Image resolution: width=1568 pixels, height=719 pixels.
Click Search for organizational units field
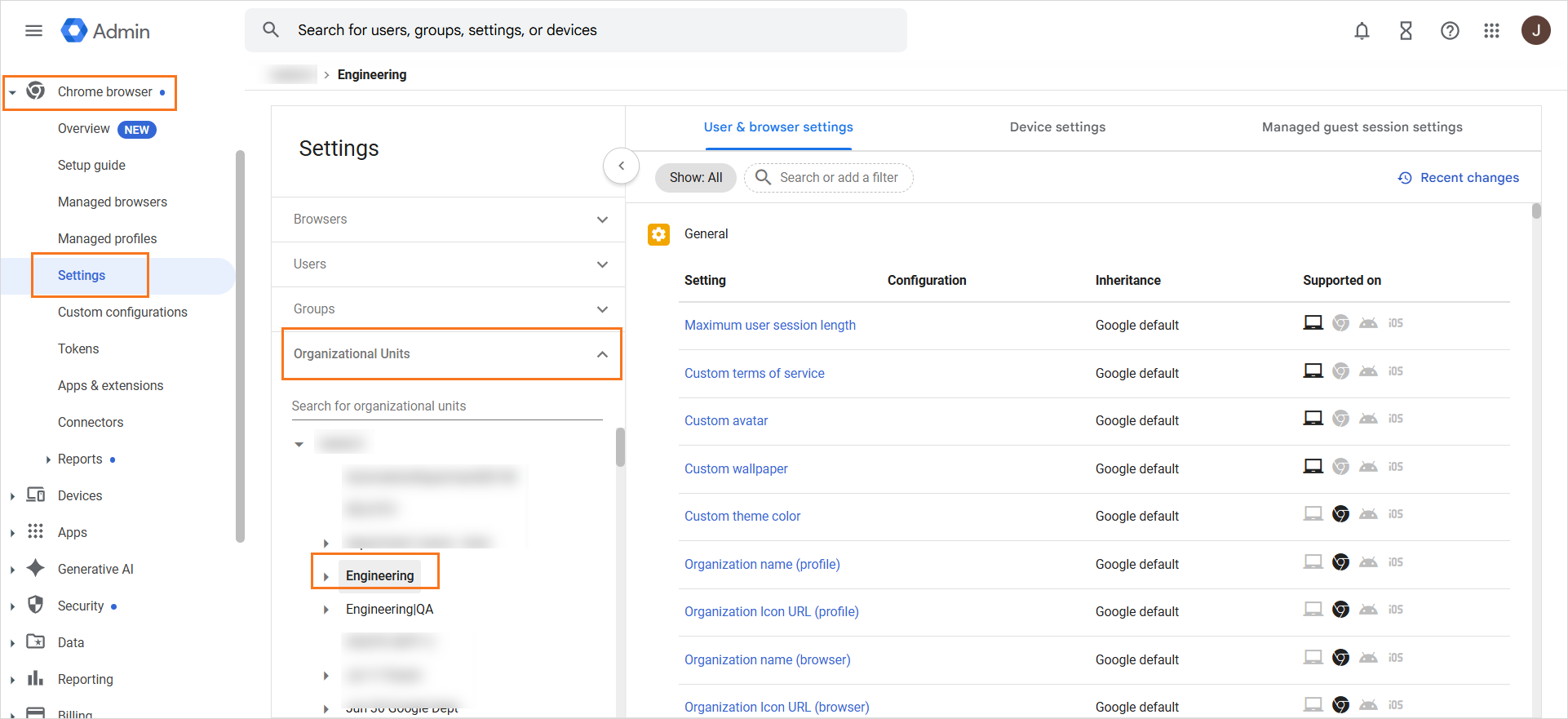pos(447,406)
